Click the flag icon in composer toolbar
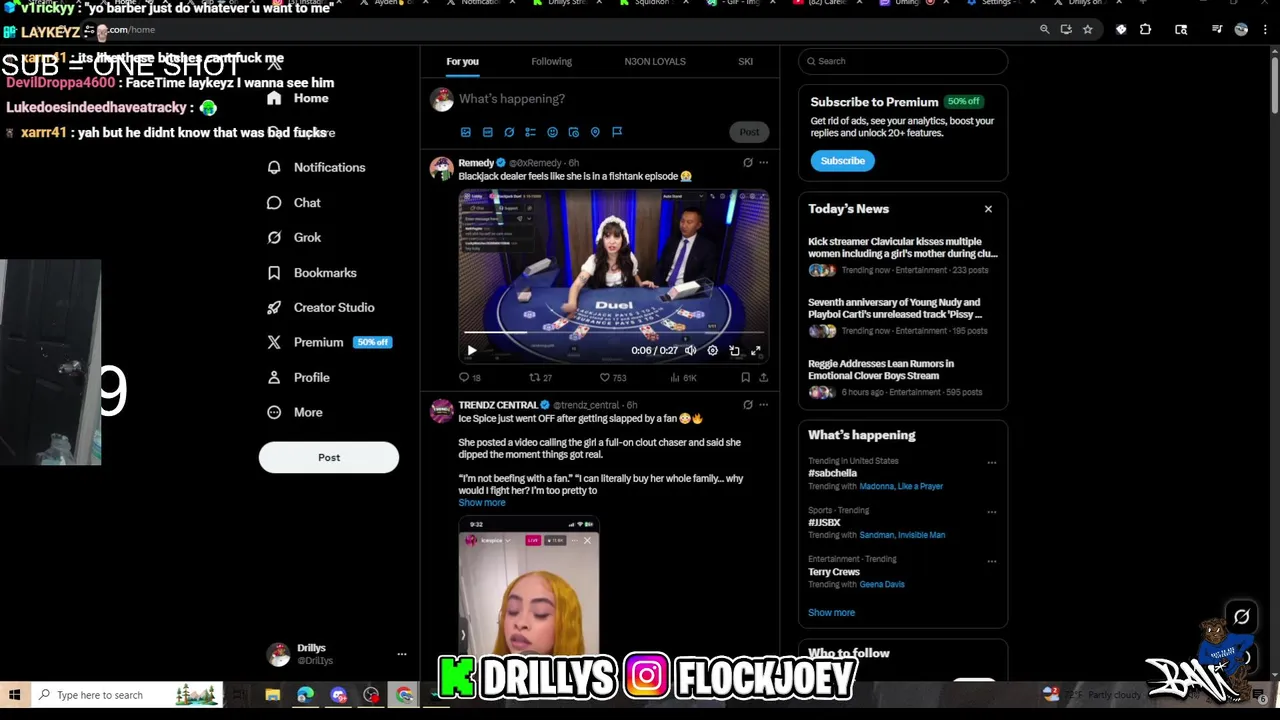Viewport: 1280px width, 720px height. [x=617, y=132]
